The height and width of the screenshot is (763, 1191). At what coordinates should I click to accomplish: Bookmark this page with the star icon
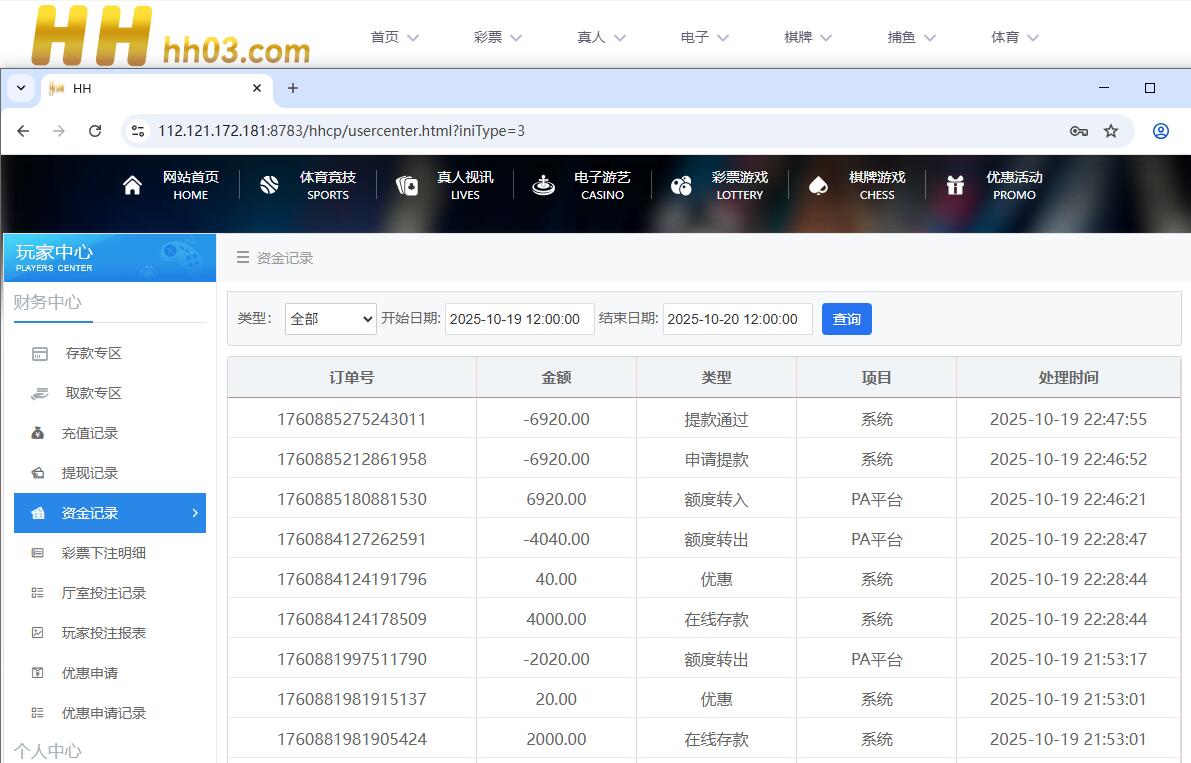point(1110,131)
